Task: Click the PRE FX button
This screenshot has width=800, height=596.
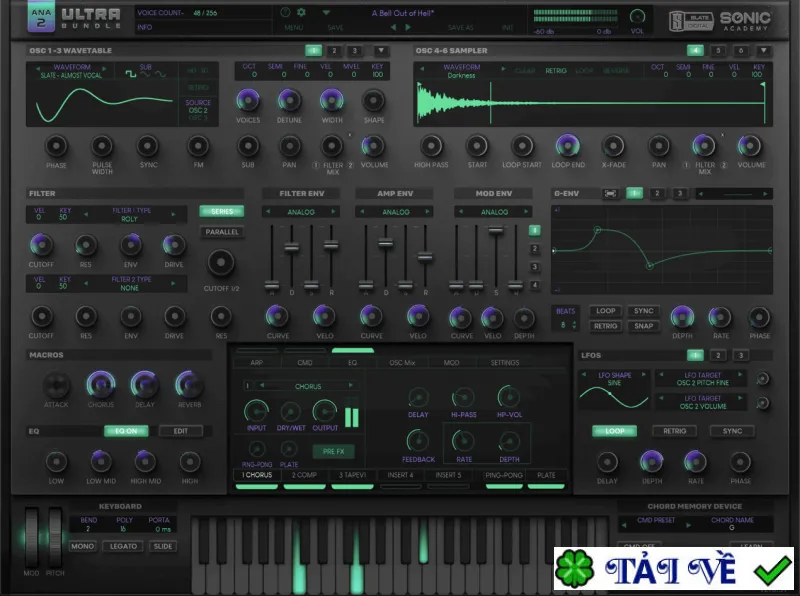Action: point(334,451)
